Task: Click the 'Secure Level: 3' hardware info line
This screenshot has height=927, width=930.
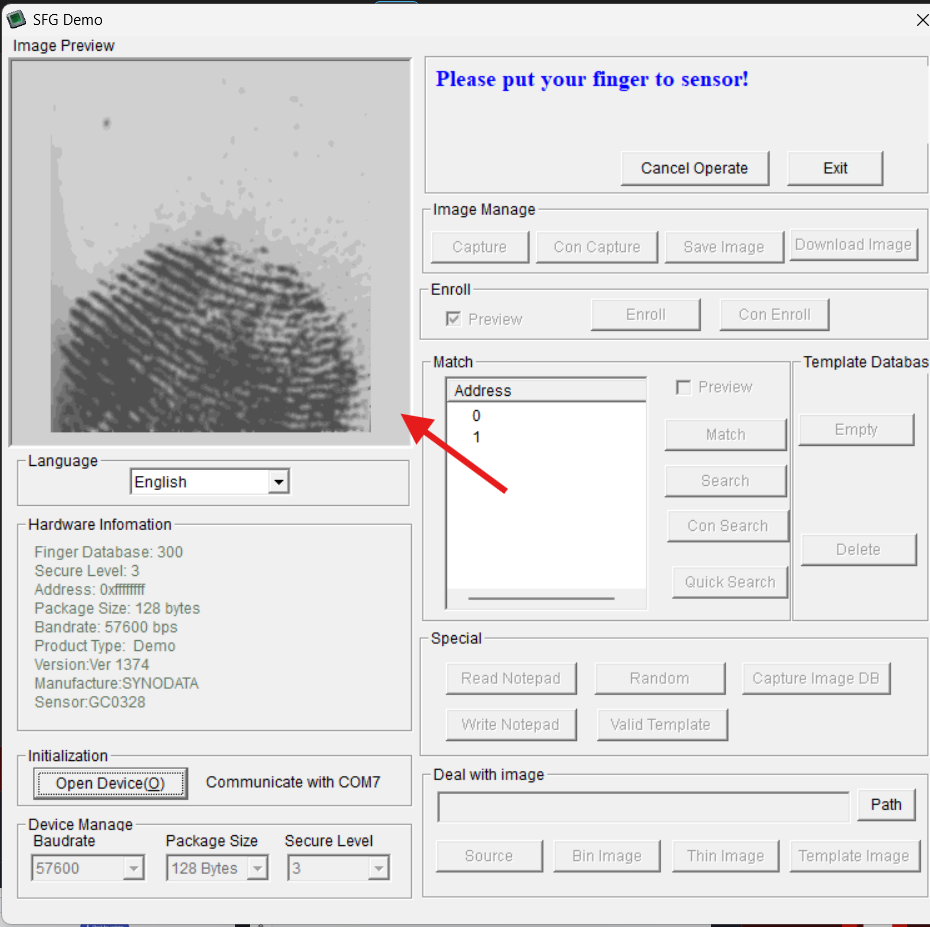Action: click(x=87, y=571)
